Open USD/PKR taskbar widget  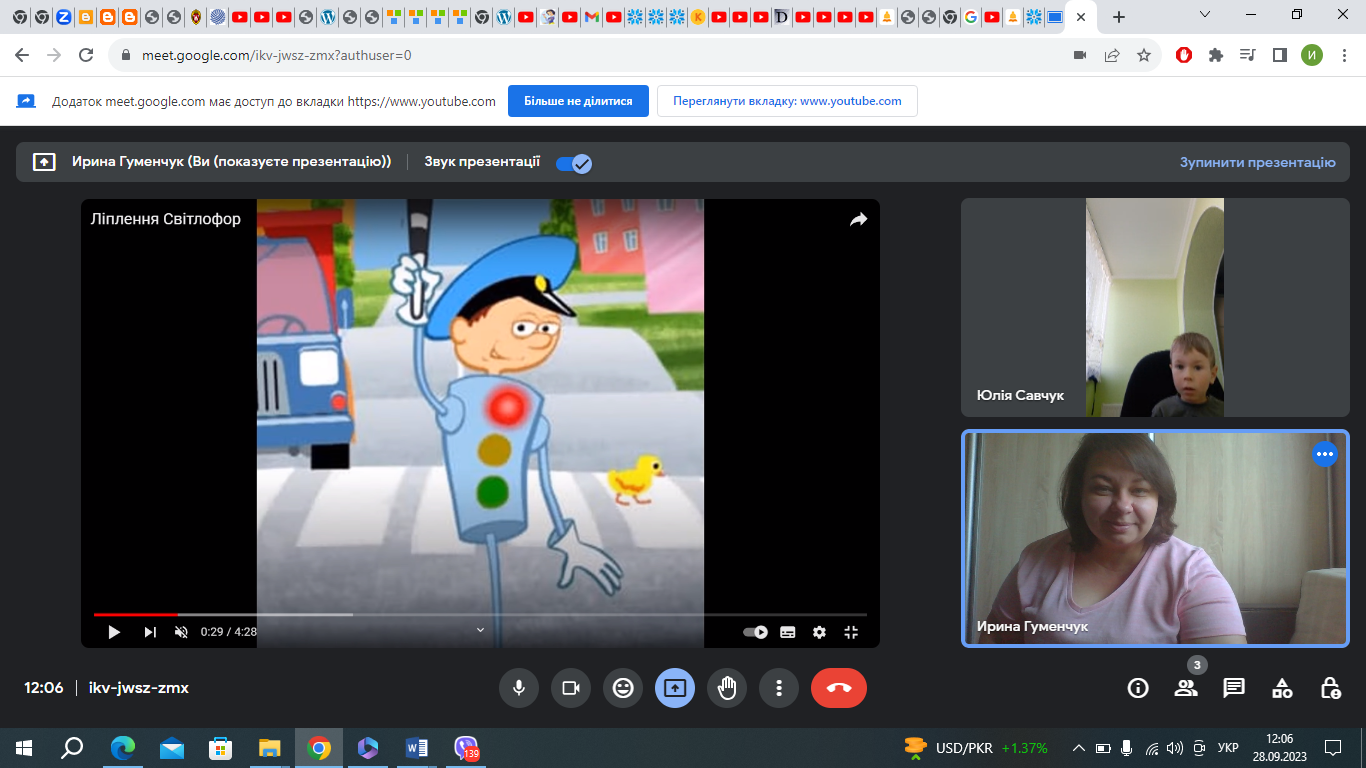(x=975, y=747)
